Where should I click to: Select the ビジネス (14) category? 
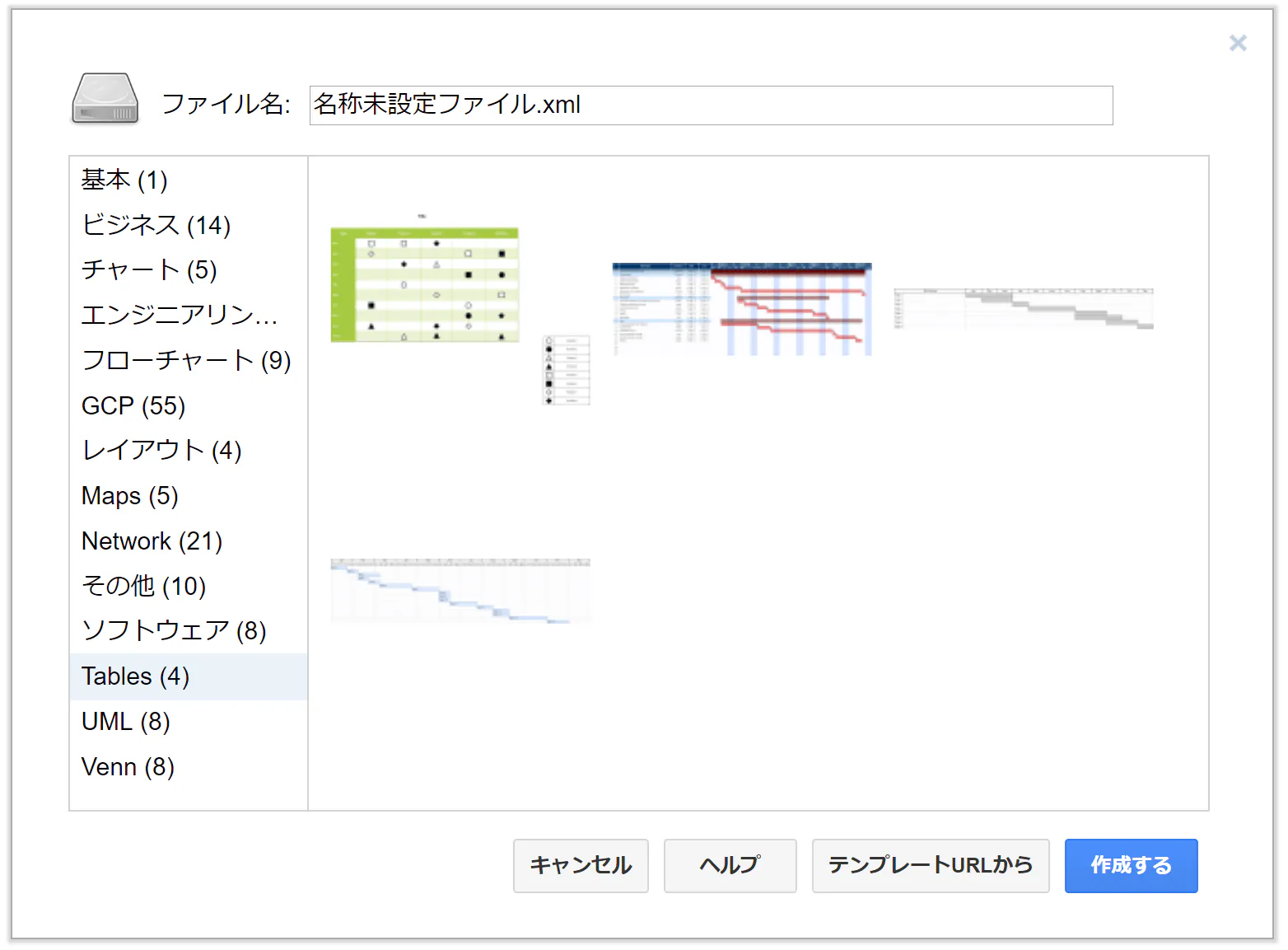click(189, 225)
